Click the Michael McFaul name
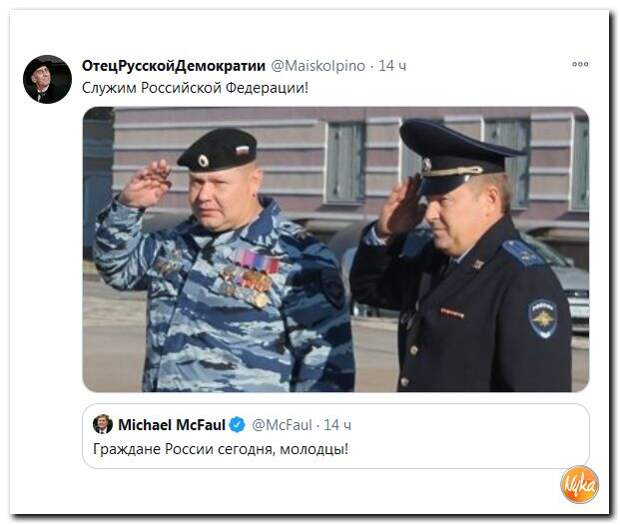 (x=172, y=425)
